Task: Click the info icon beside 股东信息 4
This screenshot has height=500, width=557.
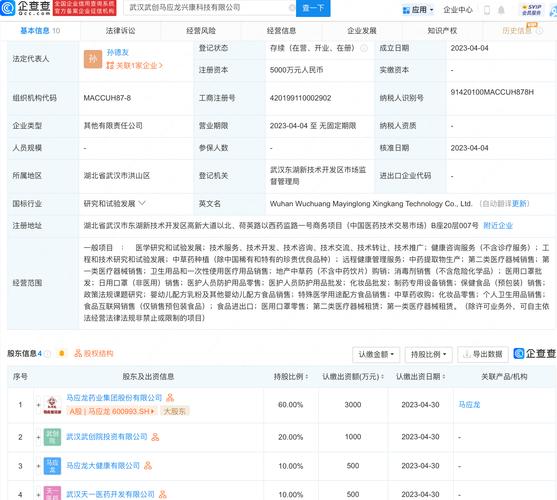Action: (48, 354)
